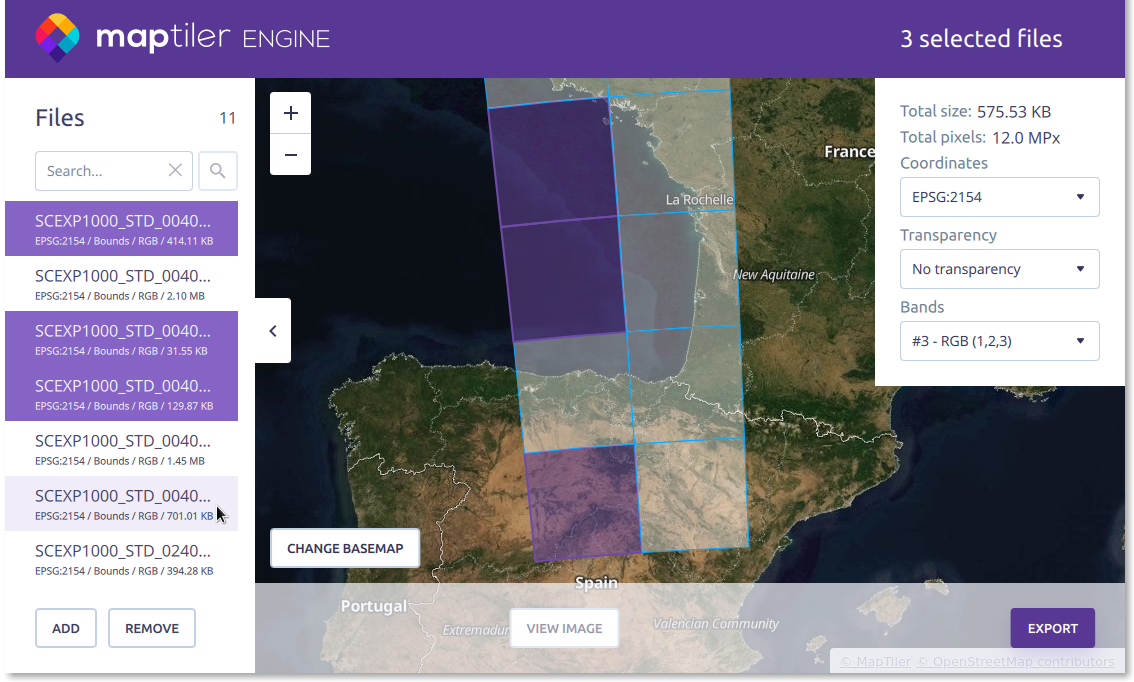Collapse the Files sidebar panel
This screenshot has height=682, width=1134.
(273, 330)
